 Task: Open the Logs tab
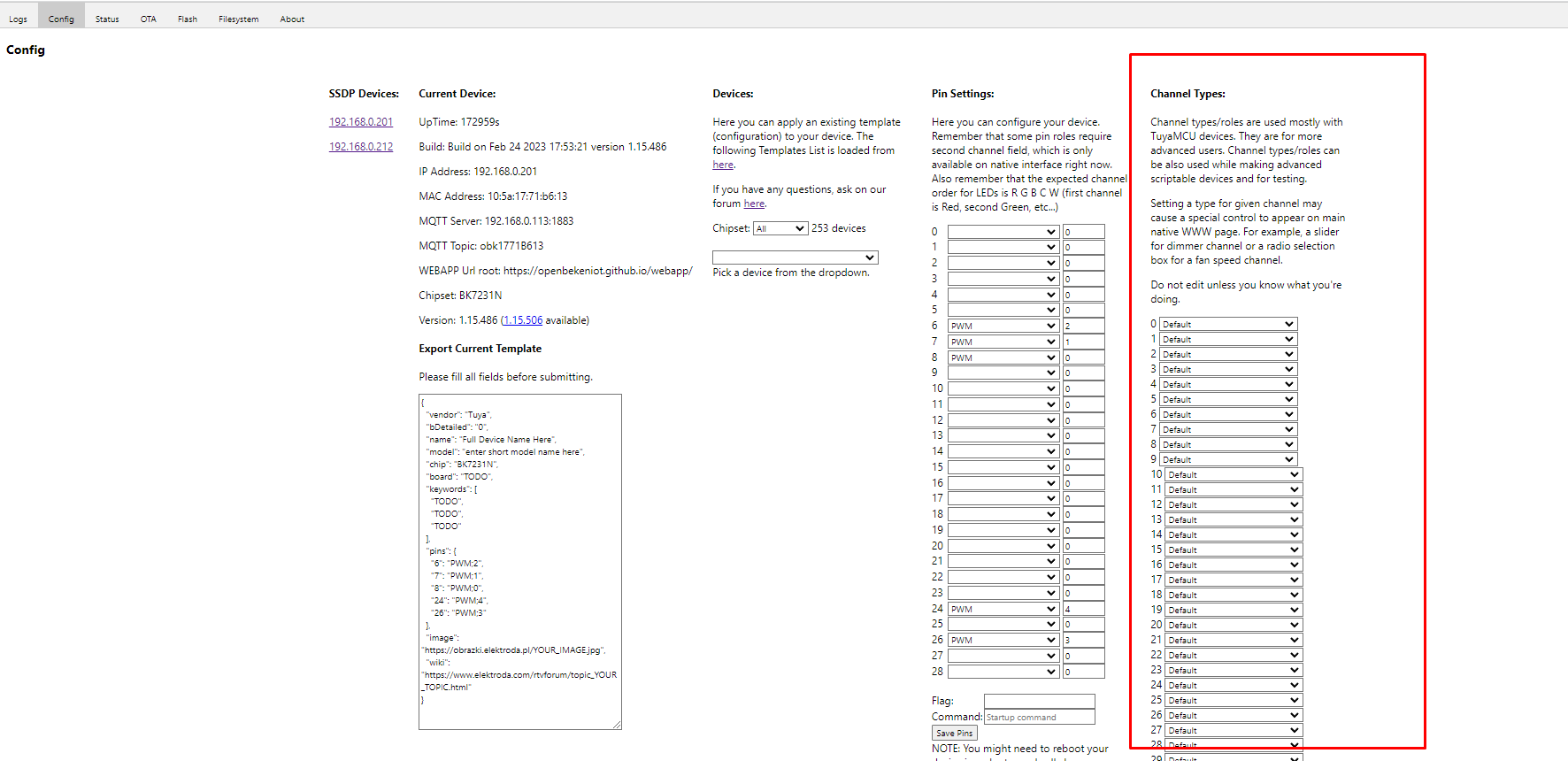[18, 19]
